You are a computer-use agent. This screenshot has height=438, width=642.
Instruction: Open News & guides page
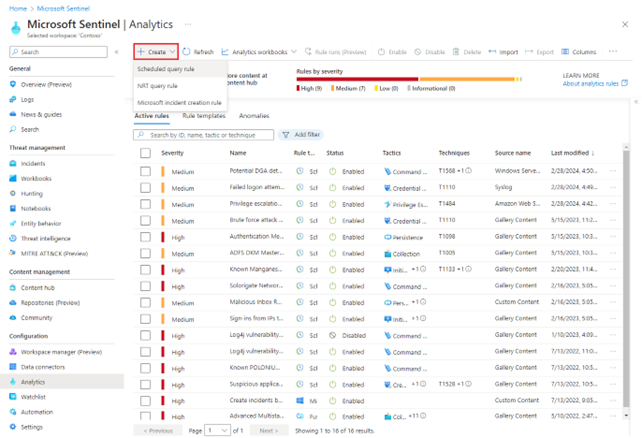(41, 114)
